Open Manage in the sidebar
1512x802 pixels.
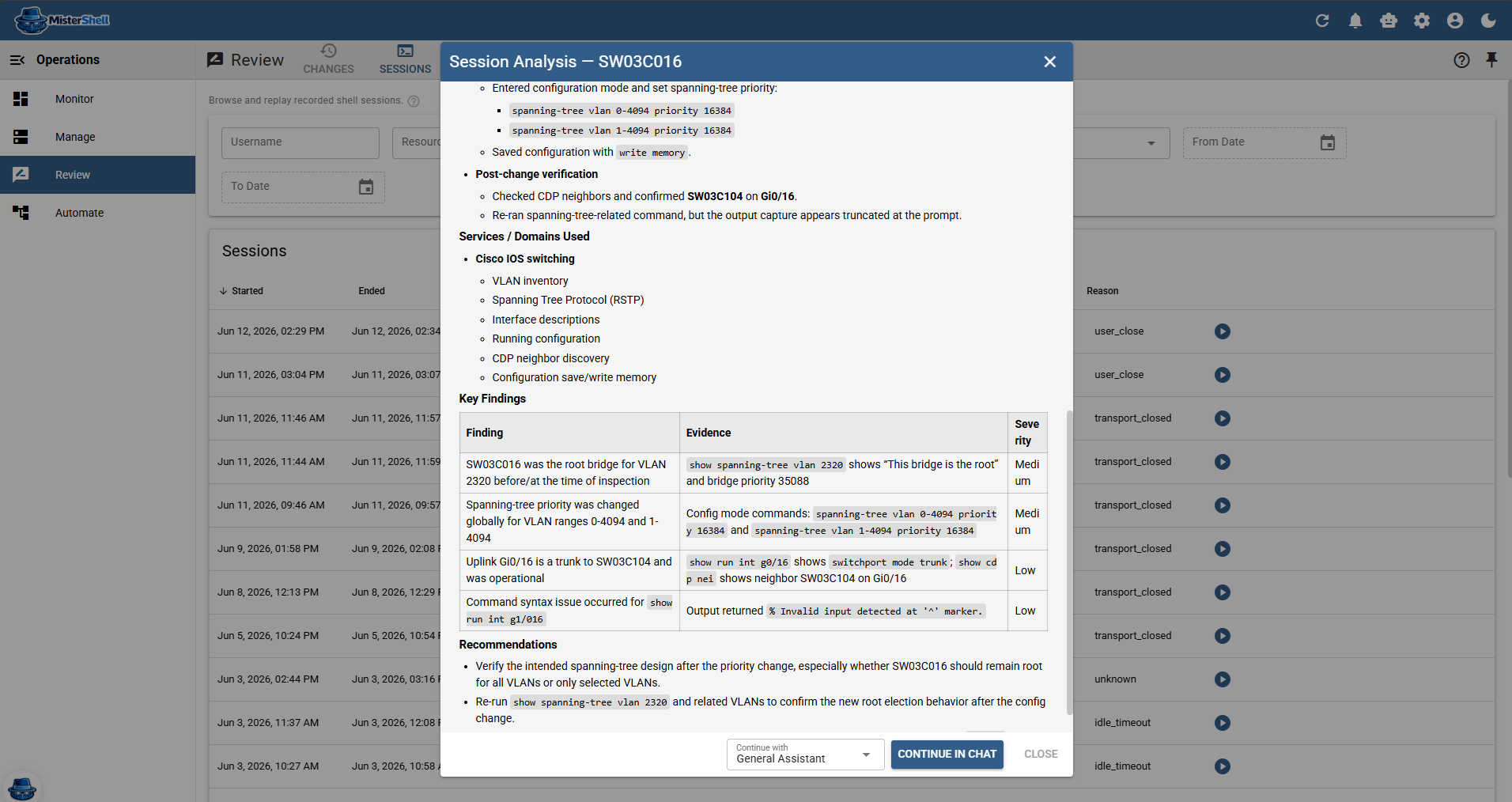pos(97,137)
